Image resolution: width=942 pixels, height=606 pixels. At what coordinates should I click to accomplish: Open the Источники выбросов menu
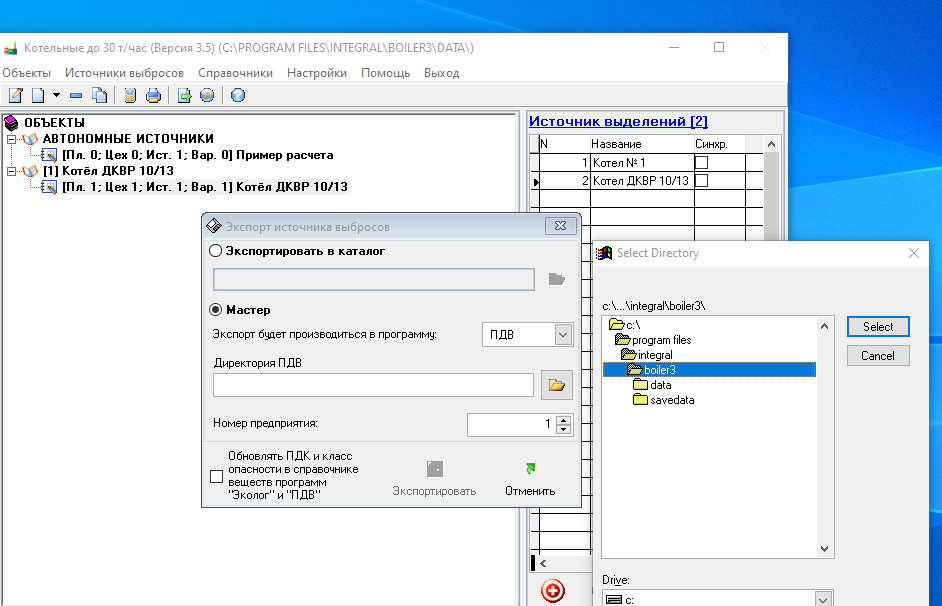(x=124, y=73)
